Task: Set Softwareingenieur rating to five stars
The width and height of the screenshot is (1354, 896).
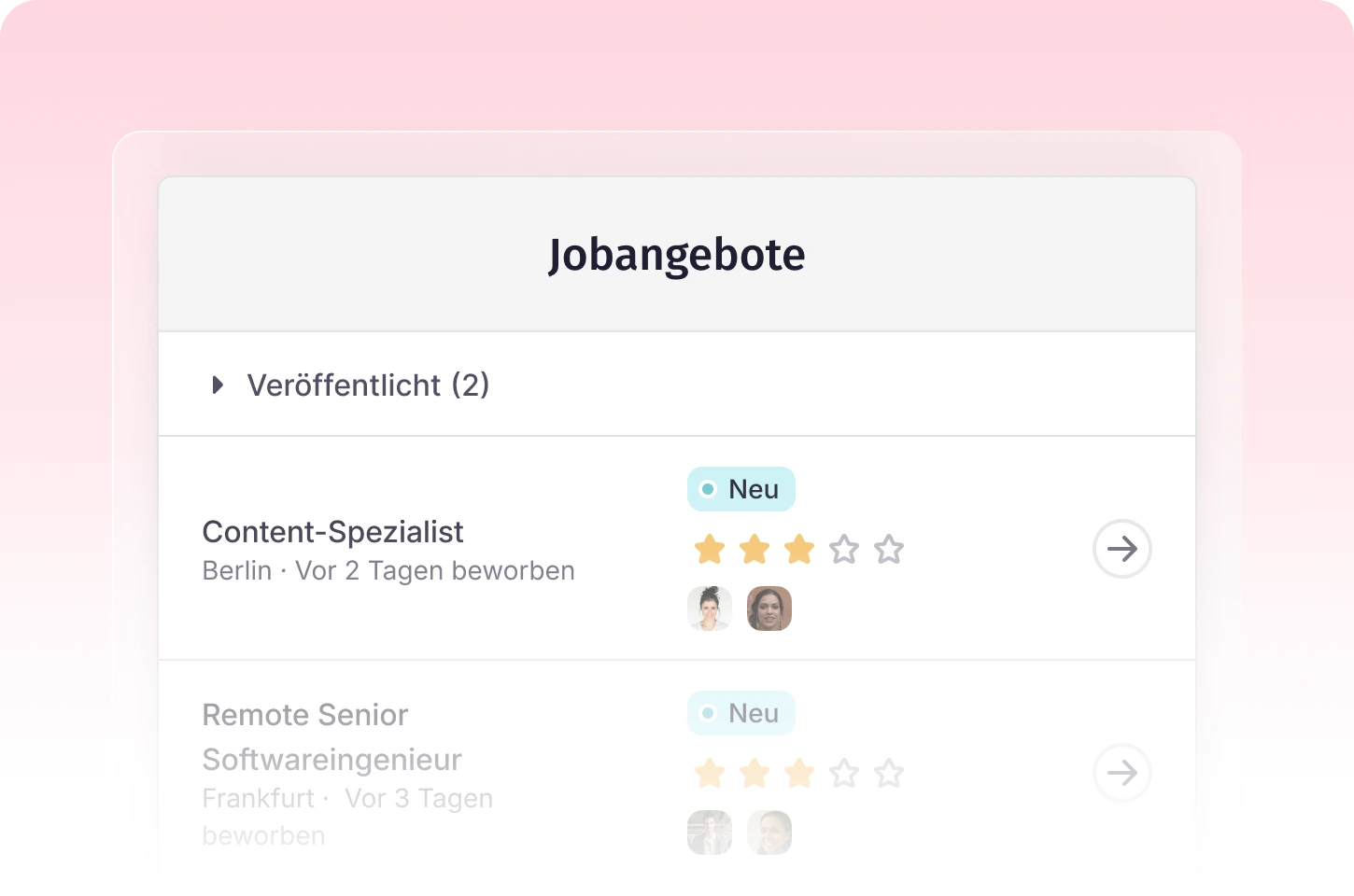Action: pyautogui.click(x=889, y=773)
